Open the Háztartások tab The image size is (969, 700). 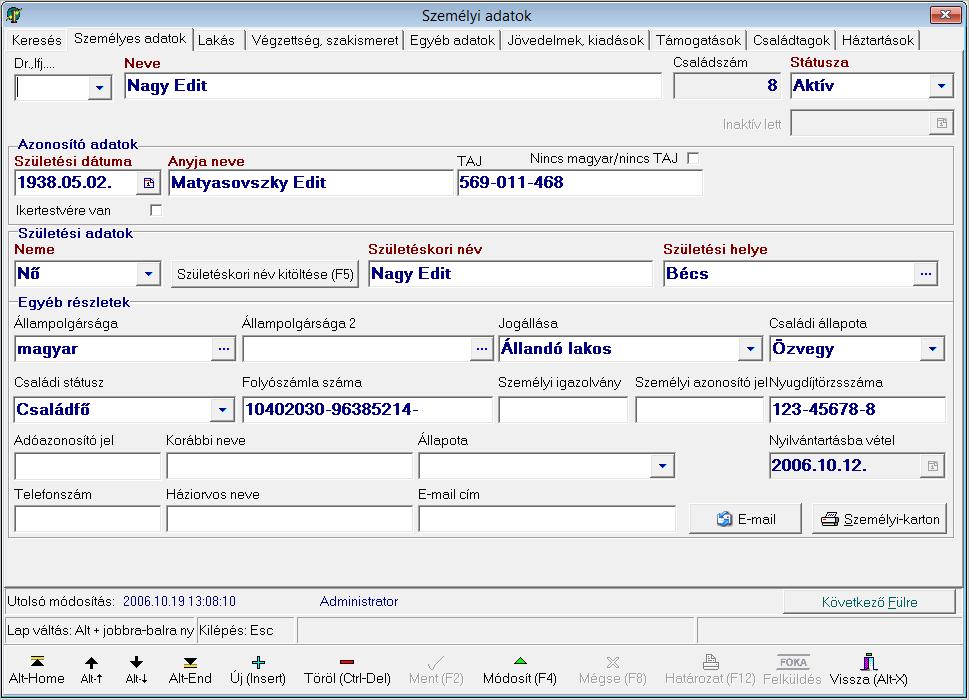878,40
